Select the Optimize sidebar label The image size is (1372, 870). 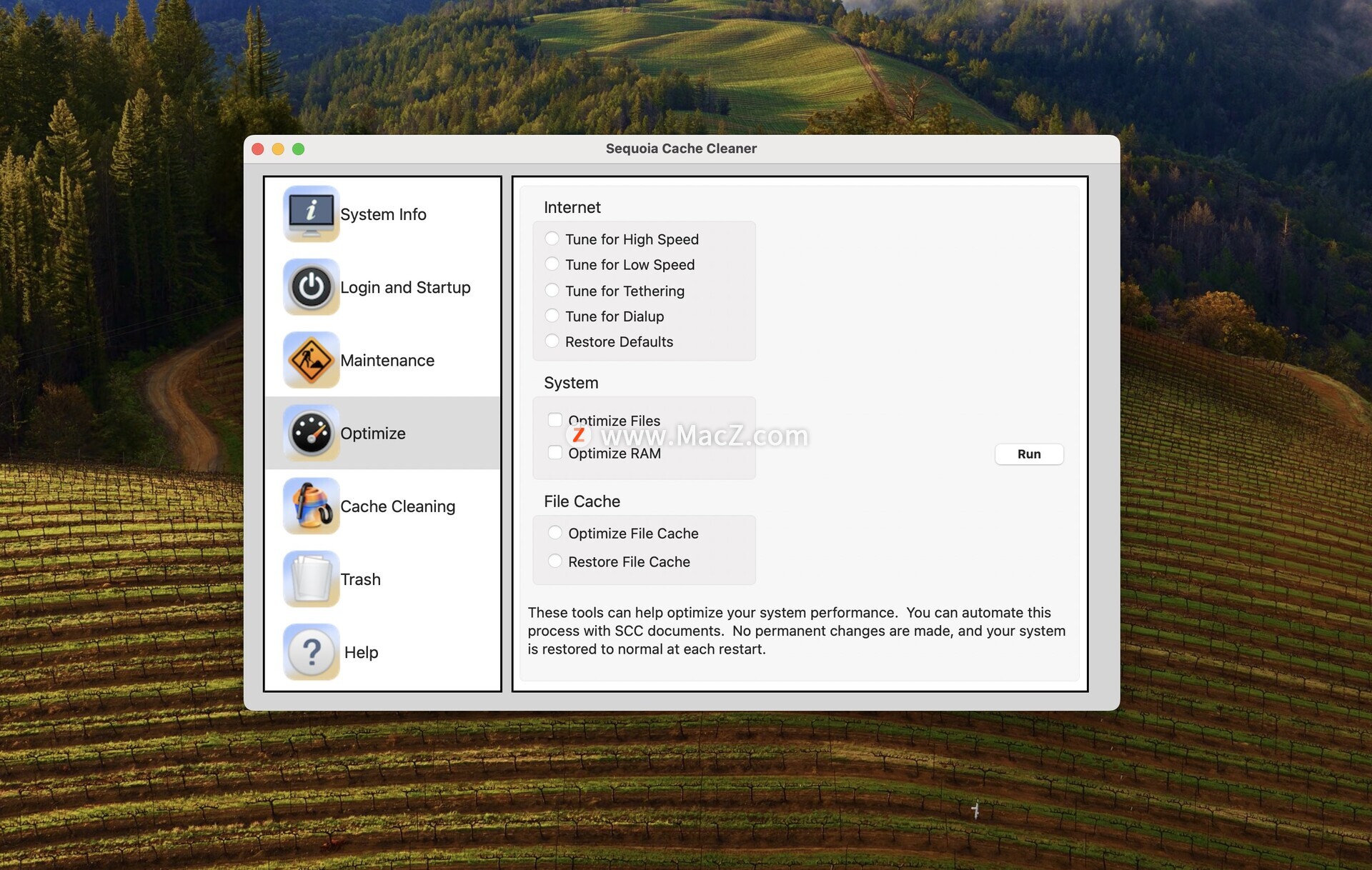[x=373, y=434]
